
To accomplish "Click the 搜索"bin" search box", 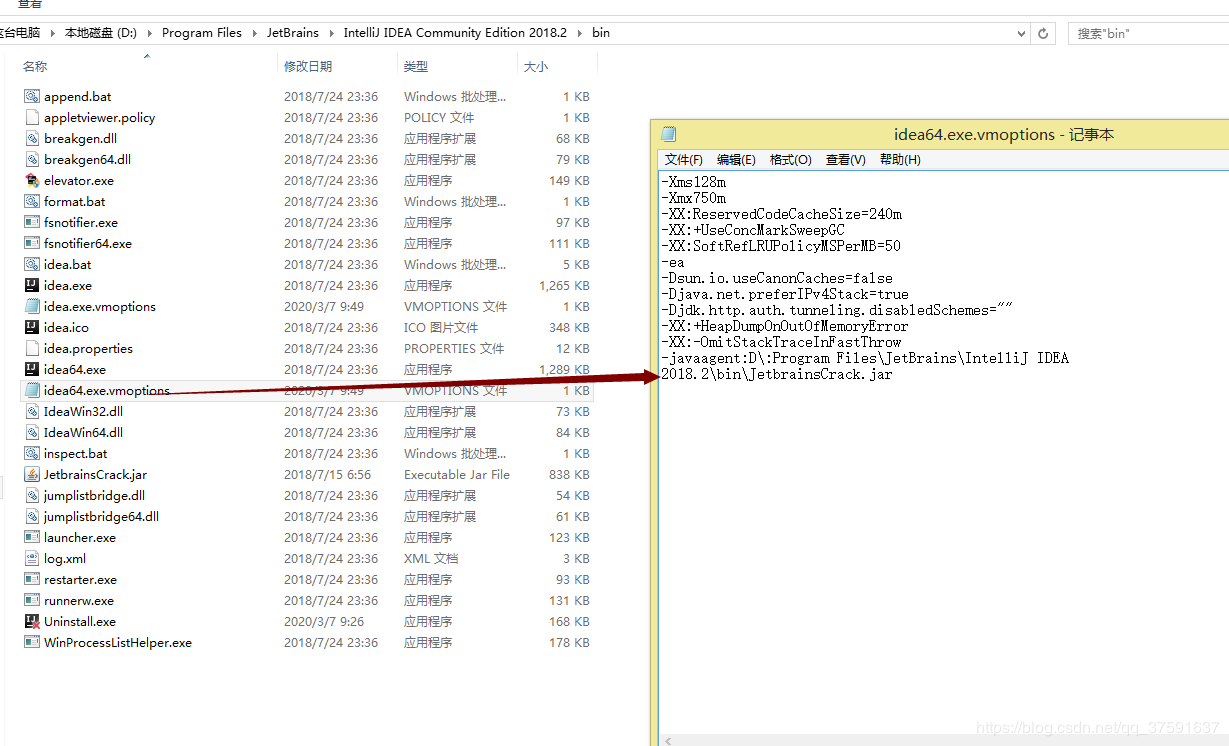I will click(1148, 33).
